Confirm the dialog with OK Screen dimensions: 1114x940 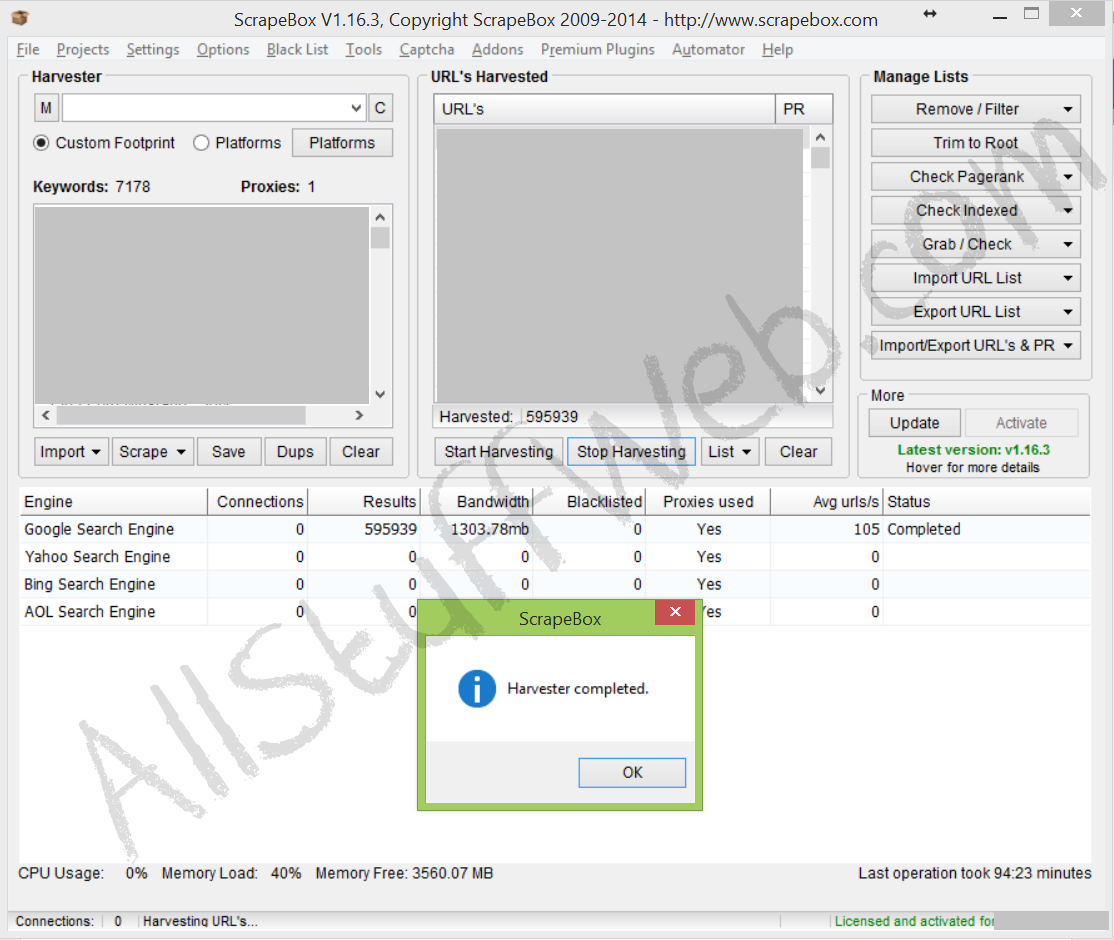click(632, 772)
